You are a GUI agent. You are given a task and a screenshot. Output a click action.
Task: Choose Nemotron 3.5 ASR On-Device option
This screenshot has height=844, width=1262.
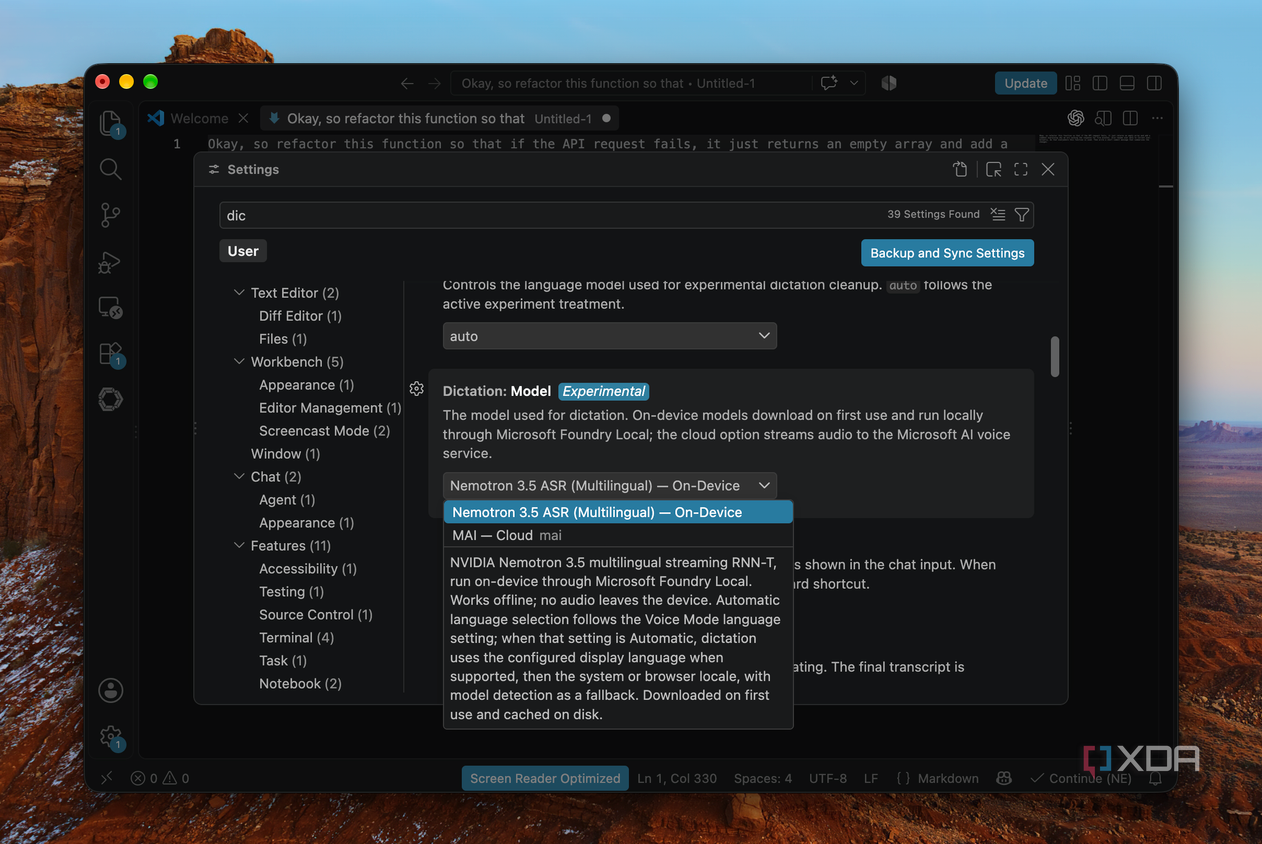point(618,512)
